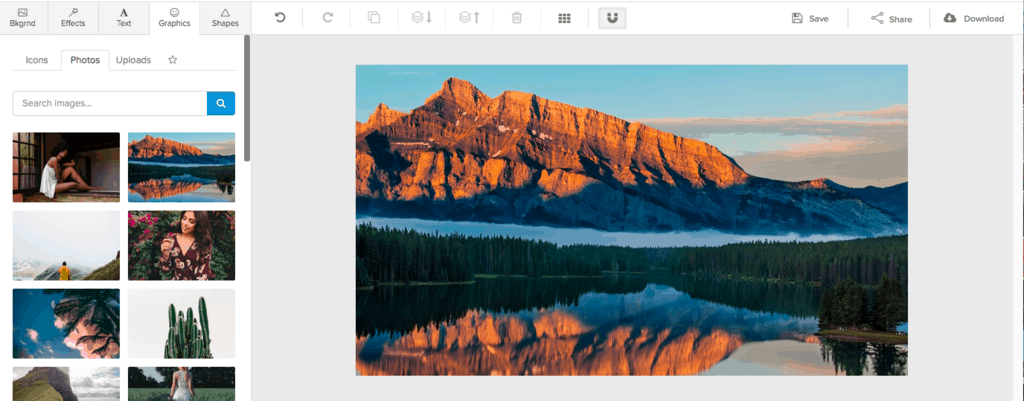The image size is (1024, 401).
Task: Click the blue magnifier search button
Action: [221, 103]
